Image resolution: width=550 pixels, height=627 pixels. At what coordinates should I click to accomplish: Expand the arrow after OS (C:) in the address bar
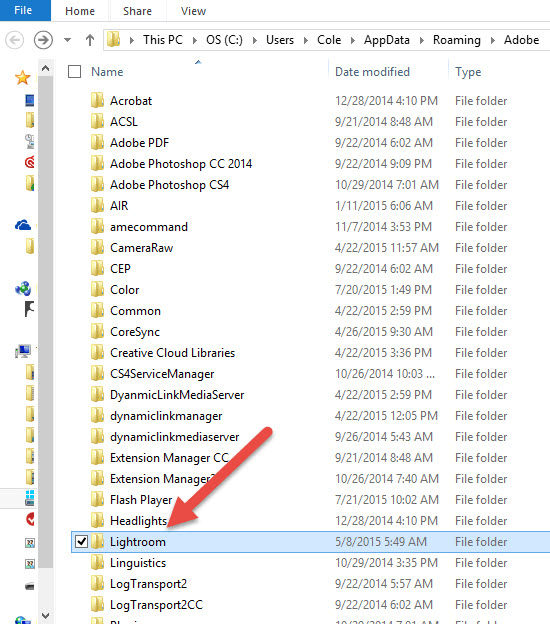click(x=254, y=40)
